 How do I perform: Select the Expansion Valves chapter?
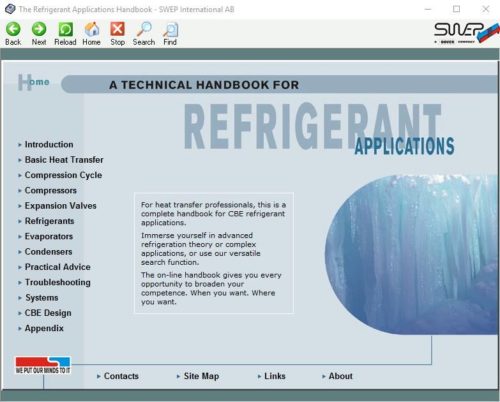pyautogui.click(x=60, y=206)
